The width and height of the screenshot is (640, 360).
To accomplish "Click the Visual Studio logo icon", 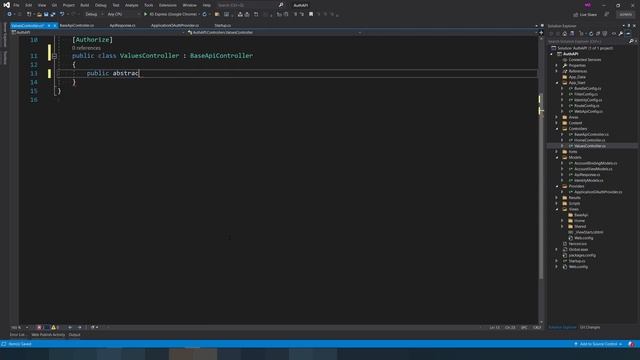I will pyautogui.click(x=7, y=5).
